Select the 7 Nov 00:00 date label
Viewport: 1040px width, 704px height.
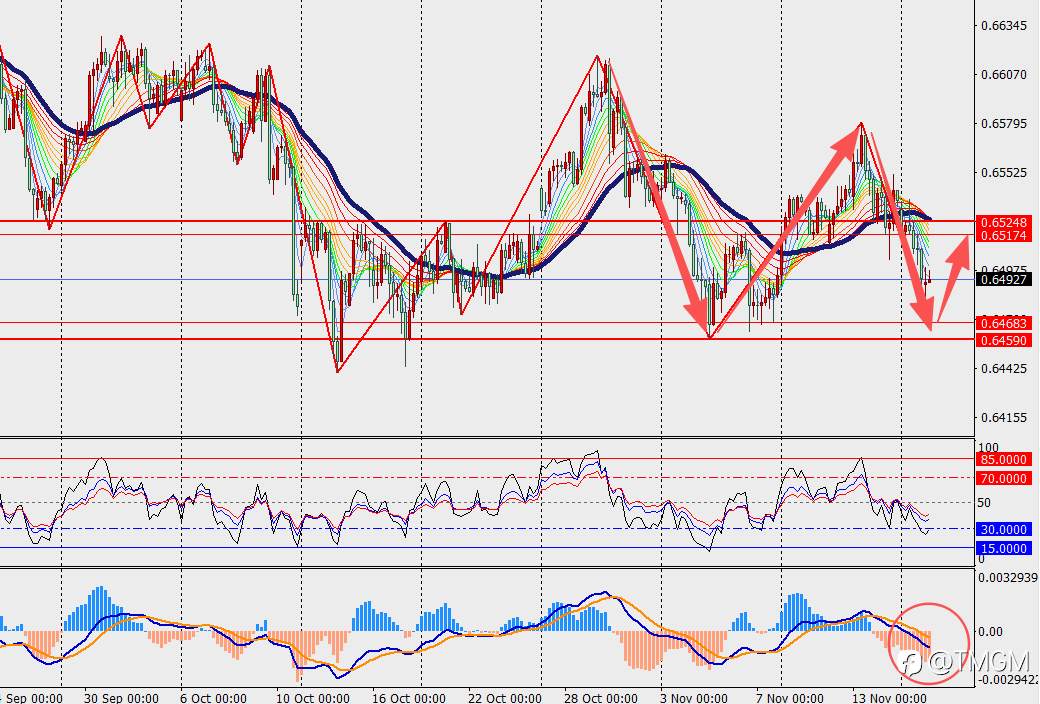[x=789, y=698]
